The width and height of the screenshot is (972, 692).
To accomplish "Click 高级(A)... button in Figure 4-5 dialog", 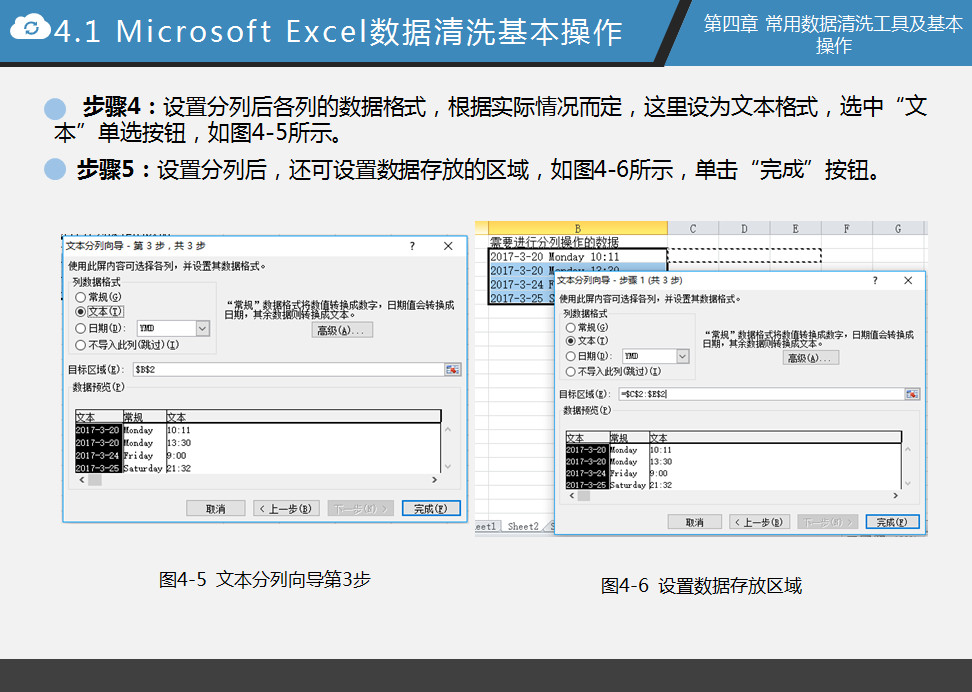I will (x=342, y=330).
